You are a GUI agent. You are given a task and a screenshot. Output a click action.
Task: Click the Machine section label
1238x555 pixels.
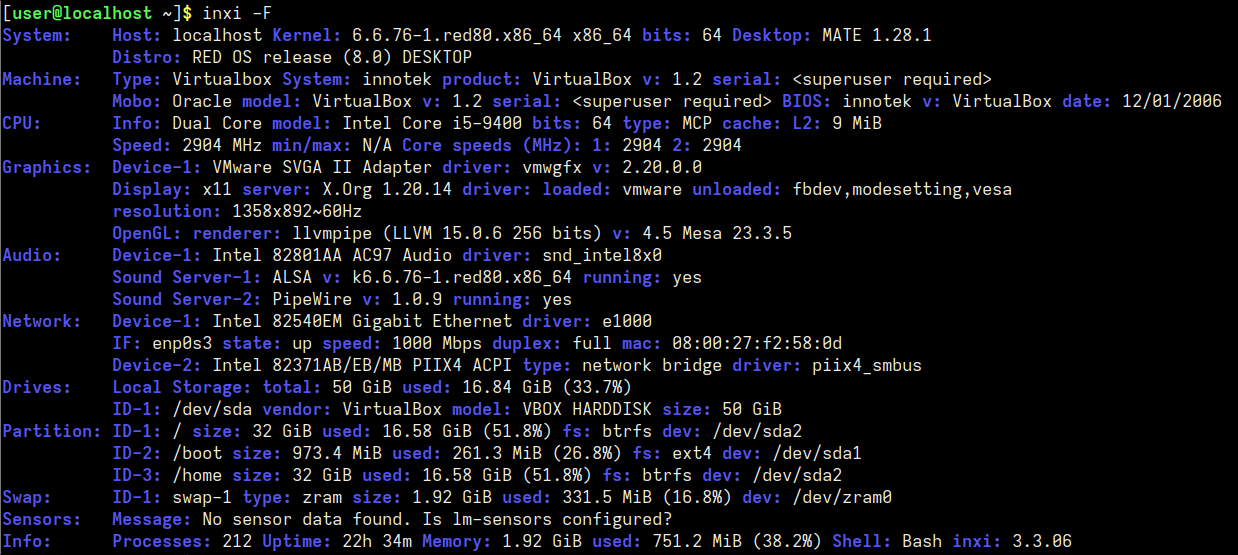click(42, 80)
